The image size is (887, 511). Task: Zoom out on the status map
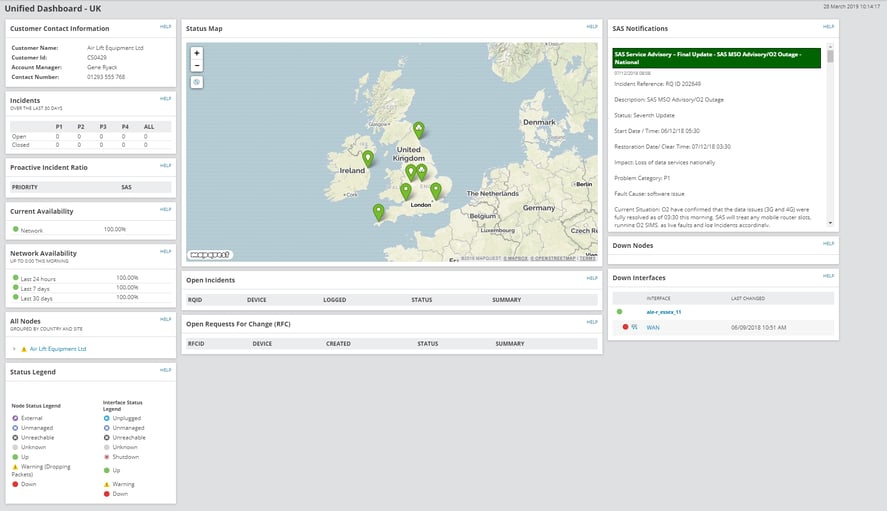(x=196, y=65)
